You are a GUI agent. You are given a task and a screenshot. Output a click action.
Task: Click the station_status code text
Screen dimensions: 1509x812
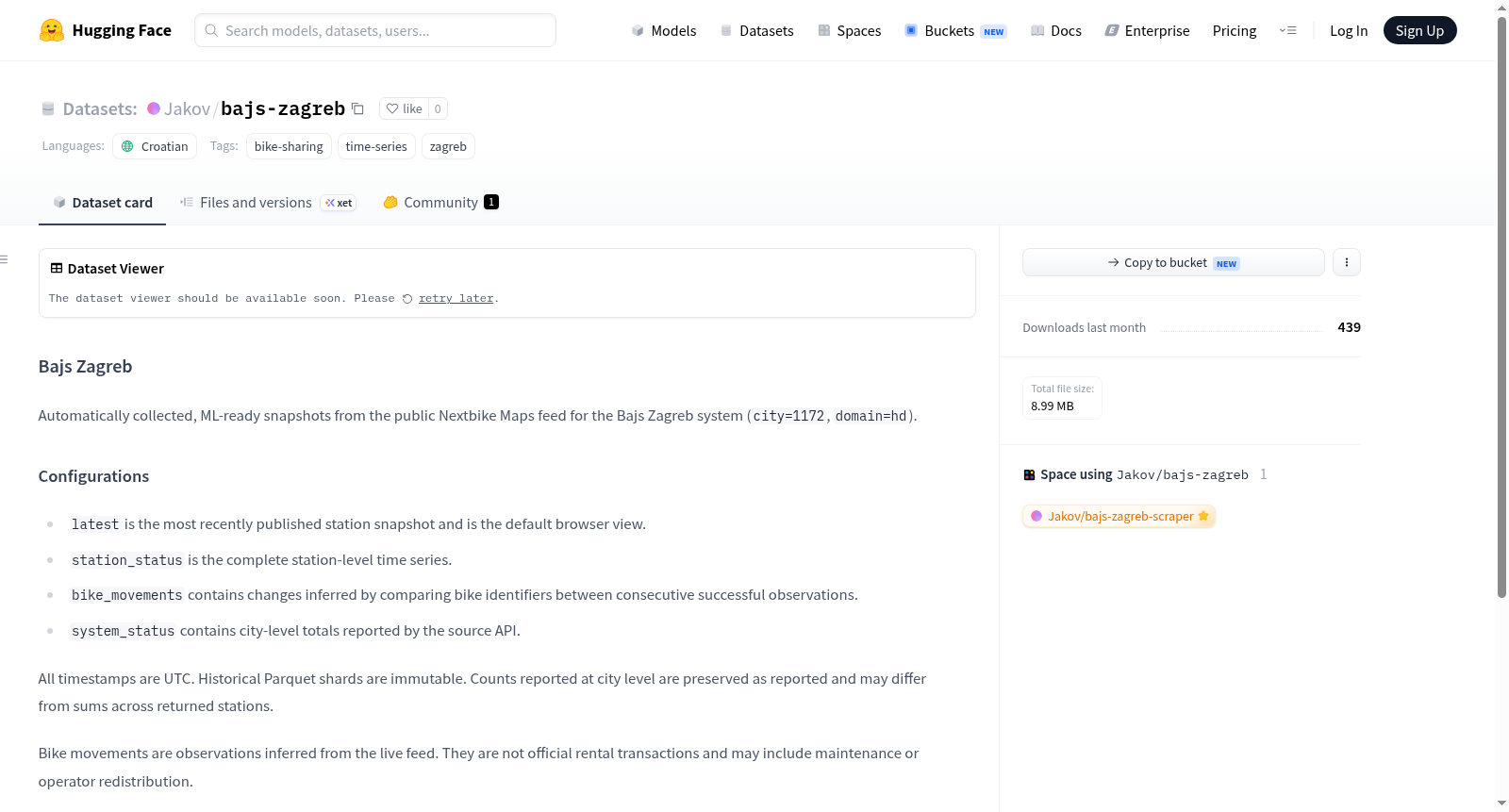click(127, 560)
